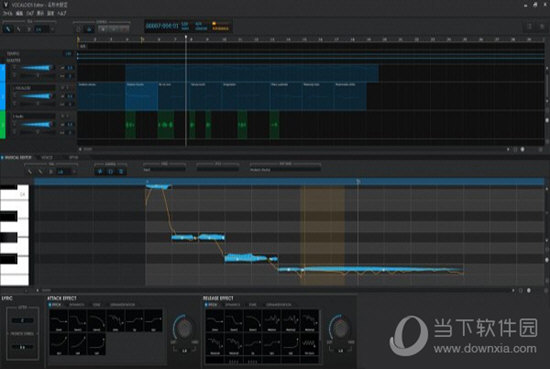Switch to the STYLE tab
This screenshot has width=550, height=369.
tap(74, 158)
